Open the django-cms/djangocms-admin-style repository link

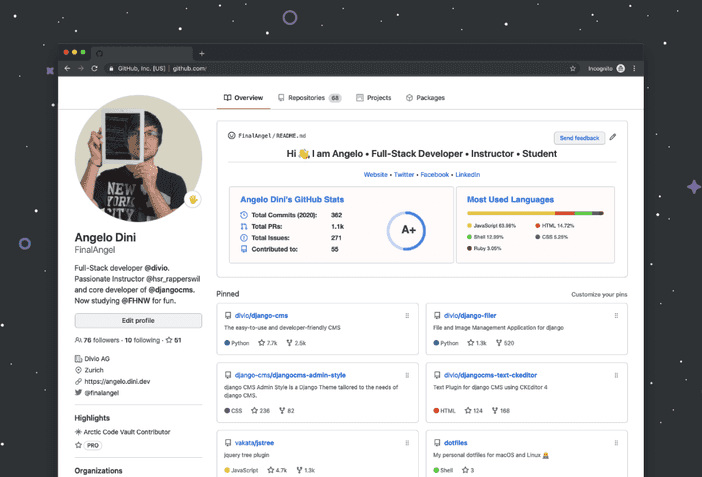(290, 375)
